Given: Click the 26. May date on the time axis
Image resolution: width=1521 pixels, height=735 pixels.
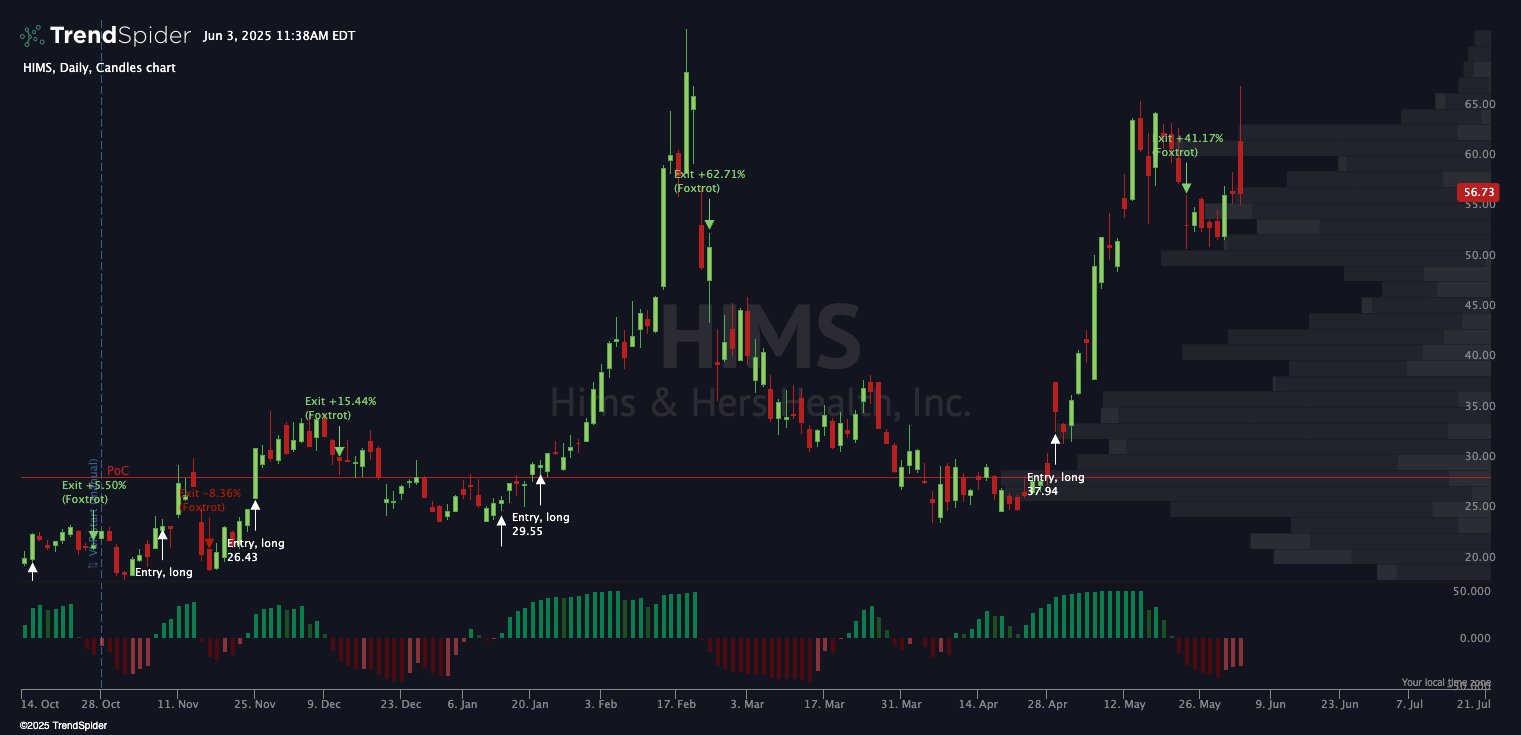Looking at the screenshot, I should [1201, 704].
